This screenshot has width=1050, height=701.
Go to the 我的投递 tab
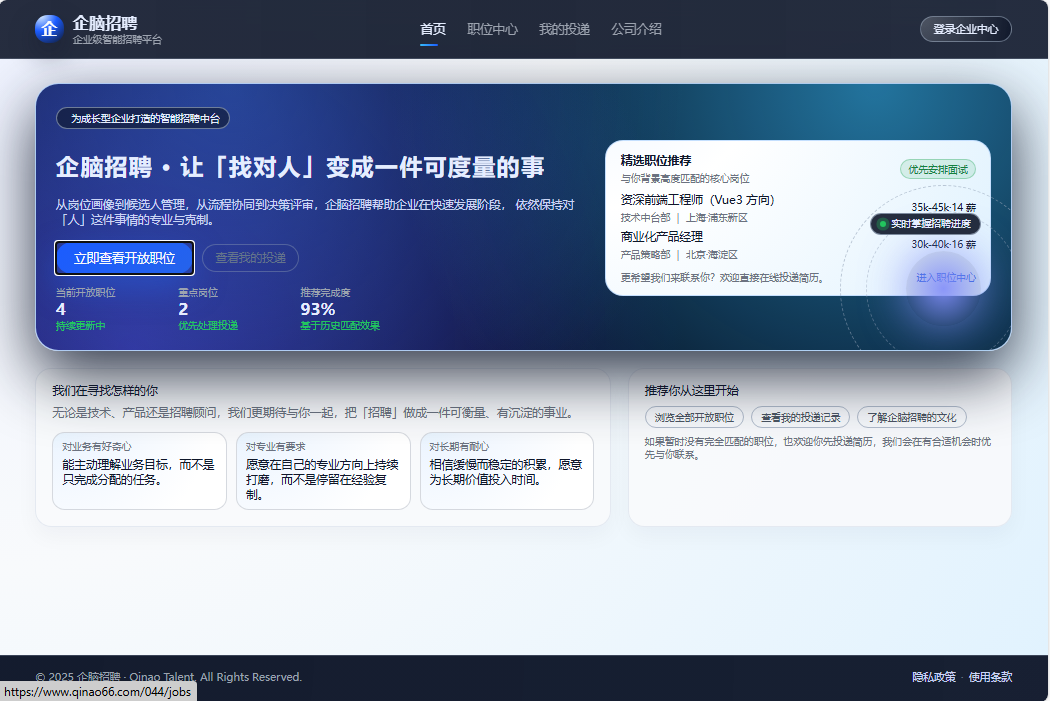pos(564,29)
